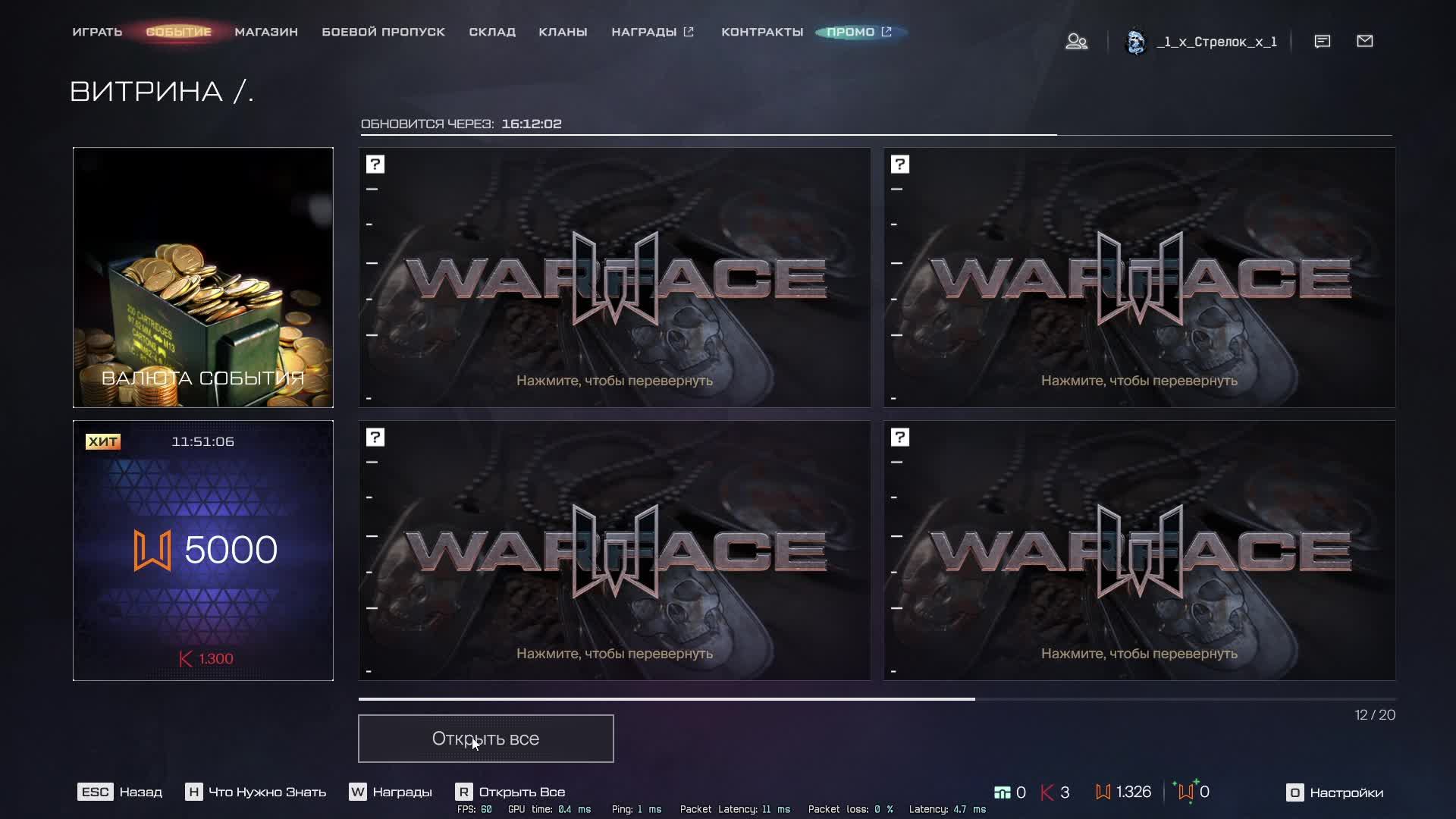Click the Настройки button
The height and width of the screenshot is (819, 1456).
1335,792
